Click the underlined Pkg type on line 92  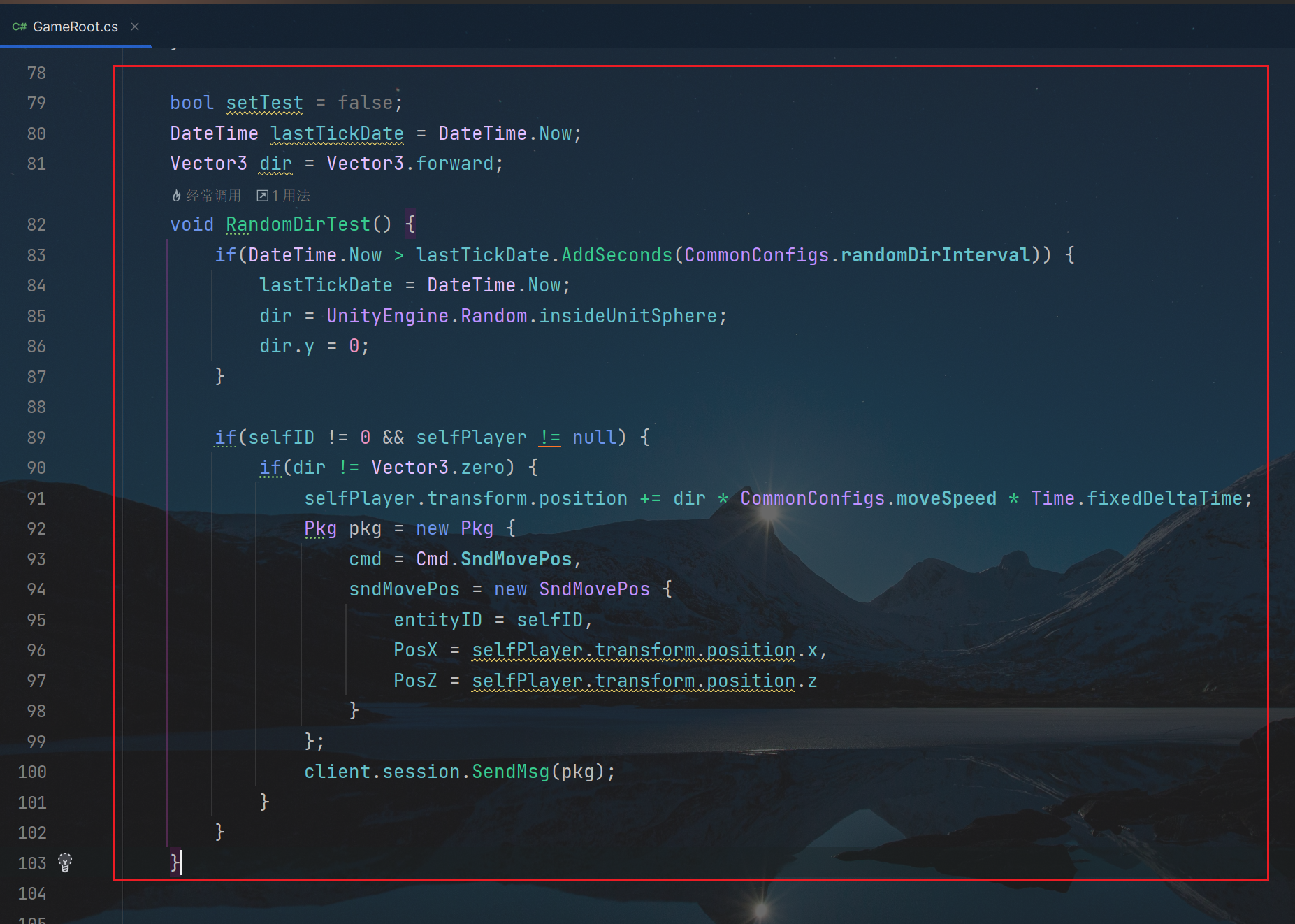point(320,528)
